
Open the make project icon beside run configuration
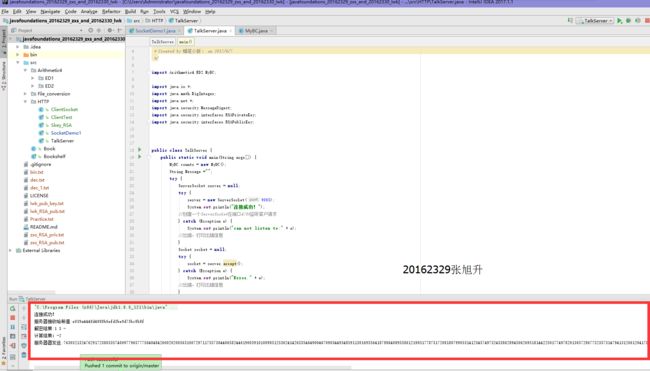[x=570, y=20]
